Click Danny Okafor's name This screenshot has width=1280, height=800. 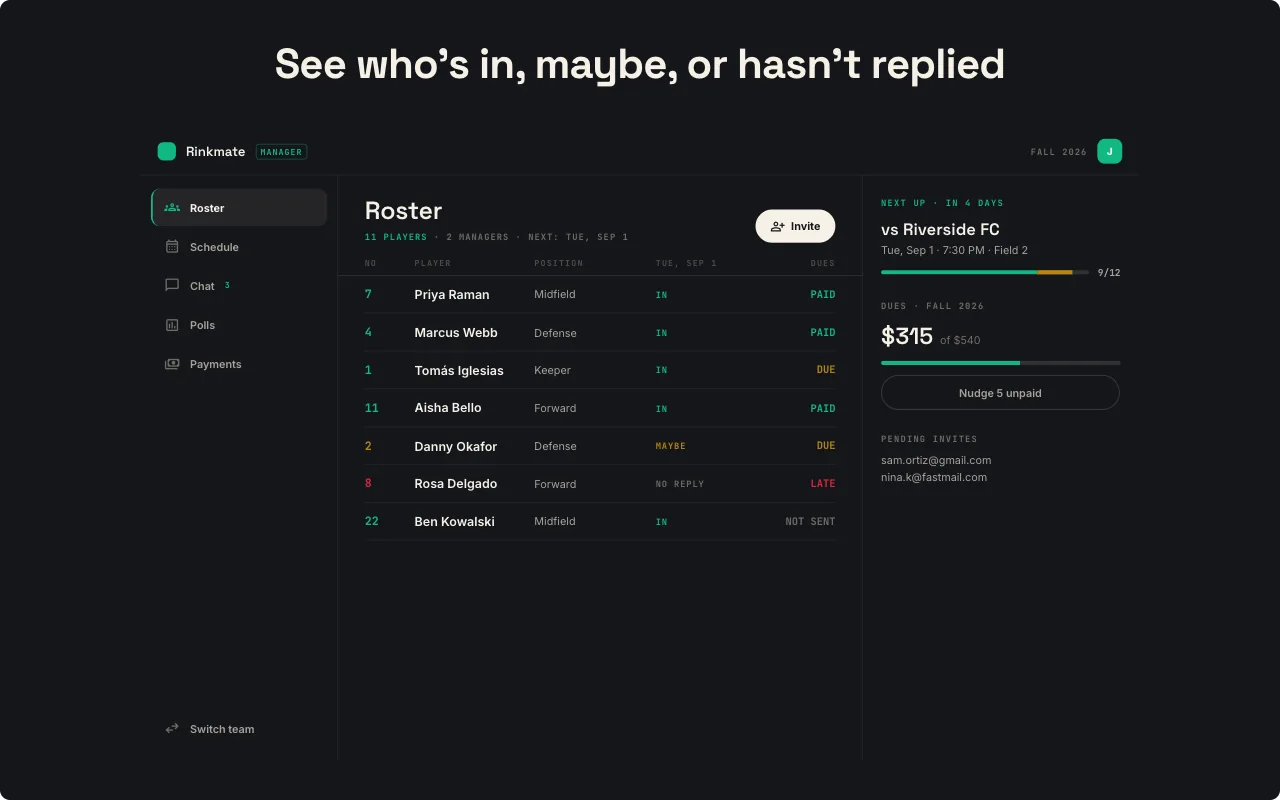tap(456, 446)
